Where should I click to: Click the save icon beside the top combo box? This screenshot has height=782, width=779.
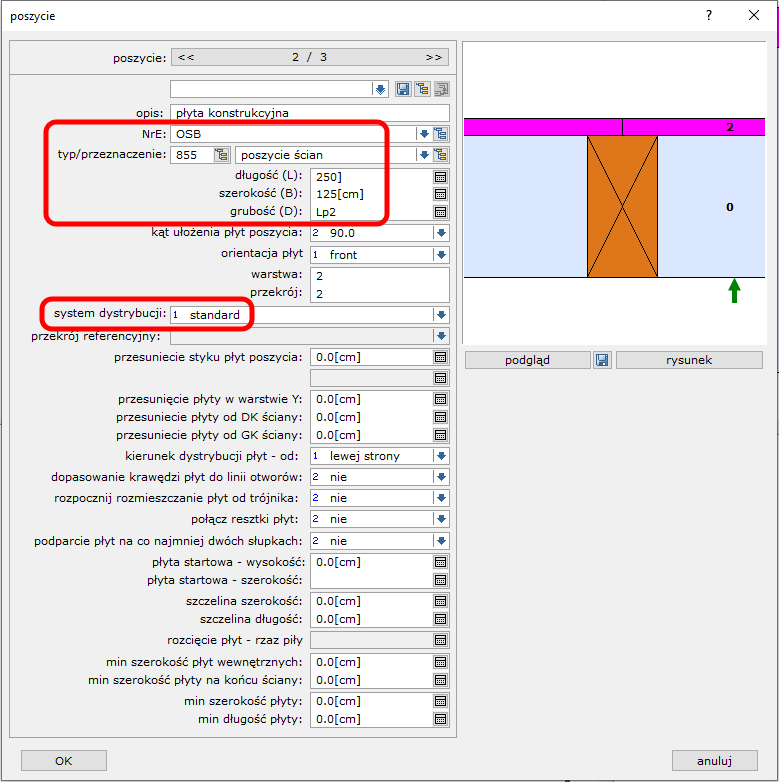tap(403, 89)
